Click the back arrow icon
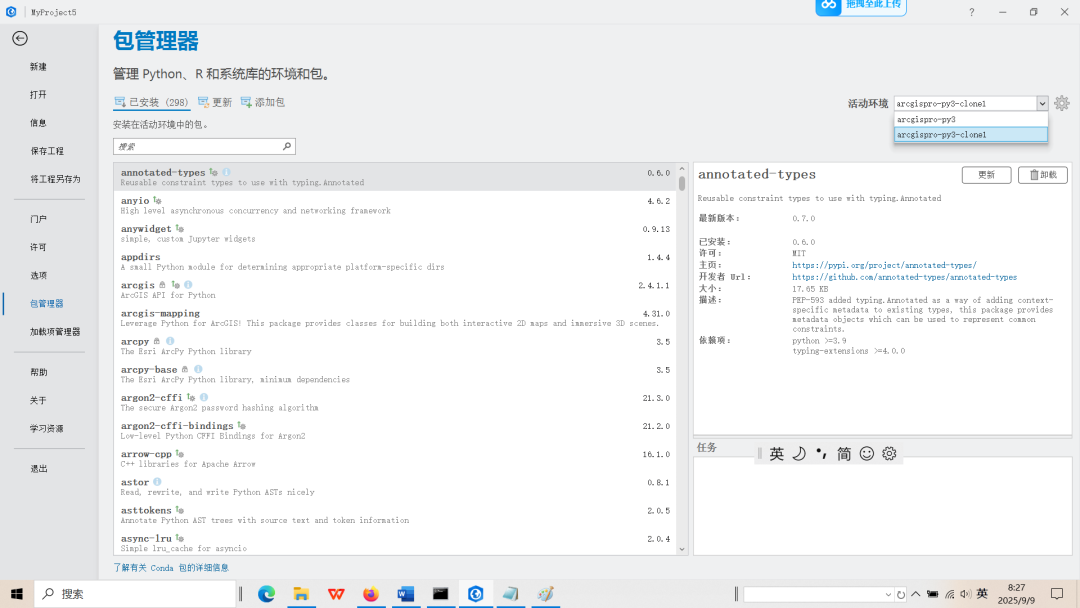 tap(20, 39)
